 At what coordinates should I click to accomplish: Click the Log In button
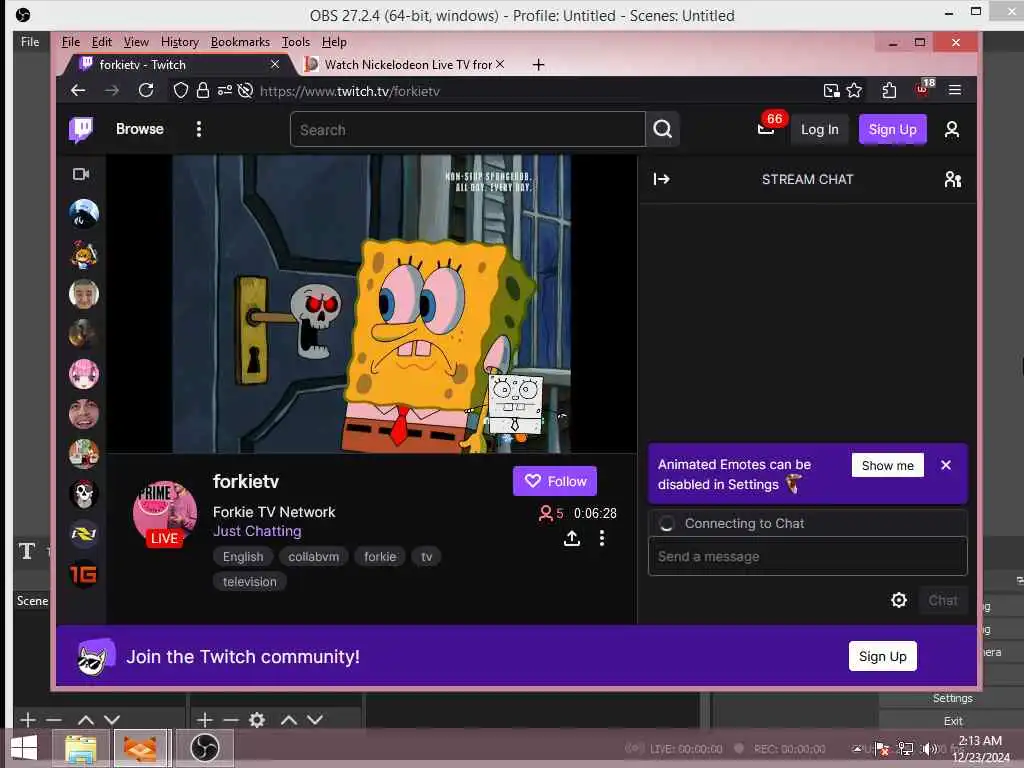820,129
